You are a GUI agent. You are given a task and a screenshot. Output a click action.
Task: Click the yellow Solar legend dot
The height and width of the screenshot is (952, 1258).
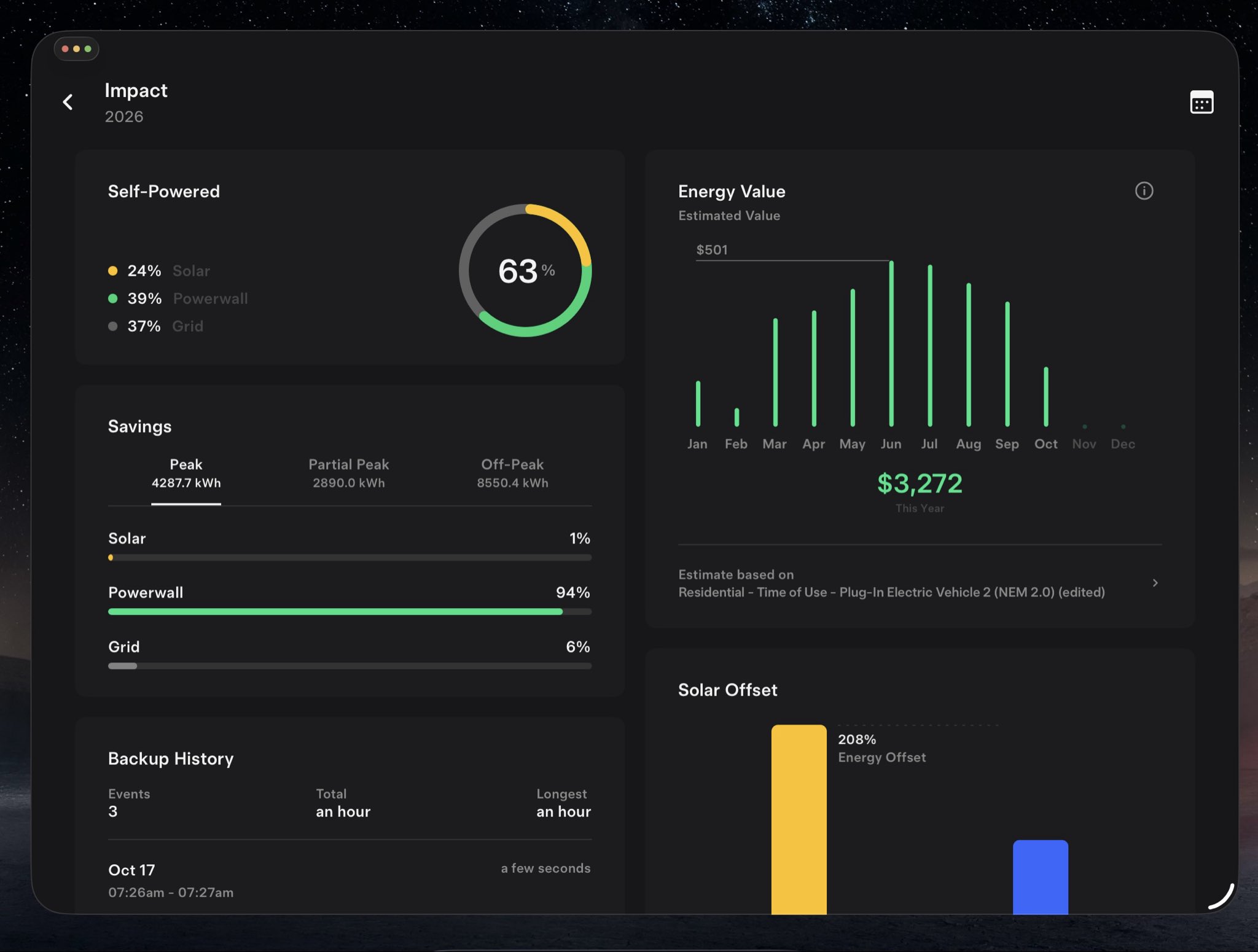112,271
